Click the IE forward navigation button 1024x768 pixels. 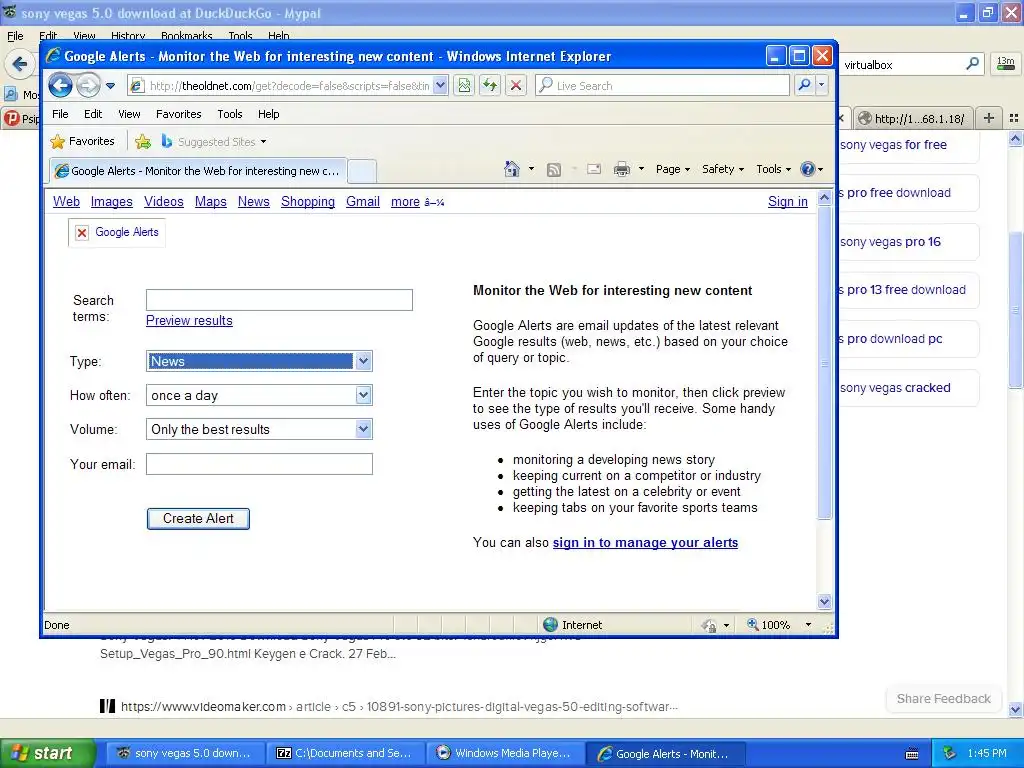coord(88,86)
